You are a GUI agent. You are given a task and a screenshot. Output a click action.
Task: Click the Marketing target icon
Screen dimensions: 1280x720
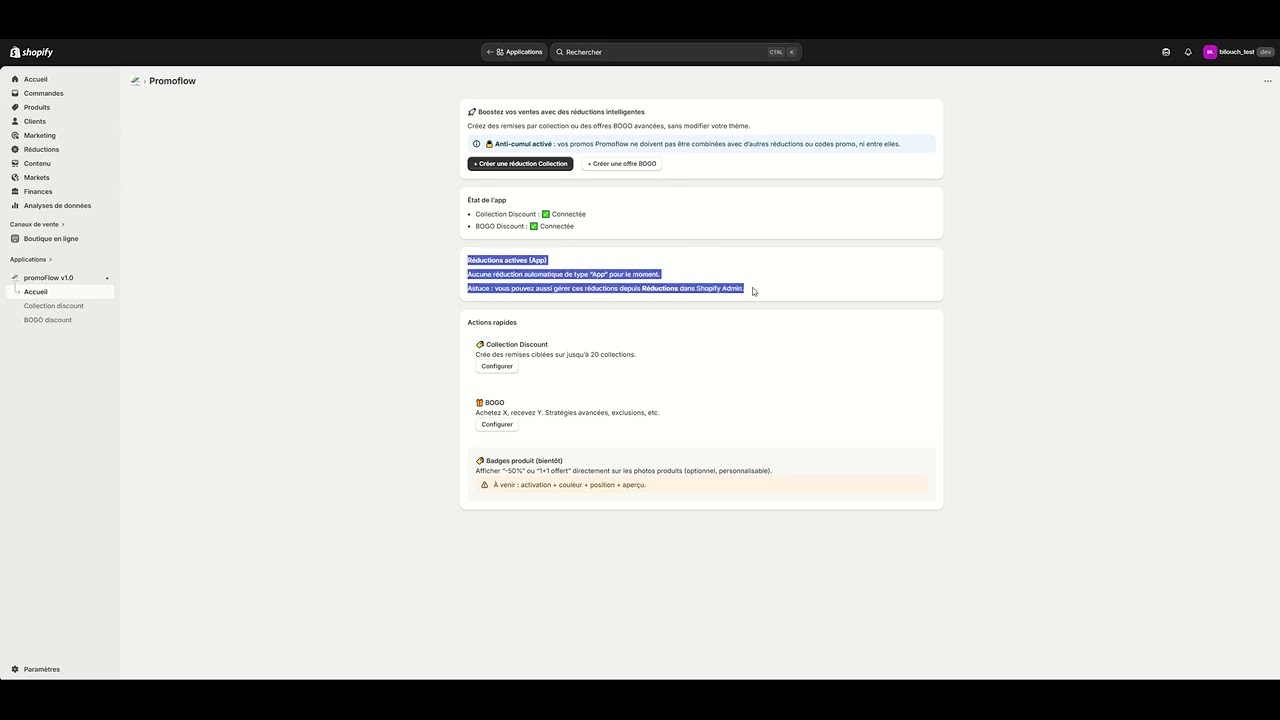(15, 135)
